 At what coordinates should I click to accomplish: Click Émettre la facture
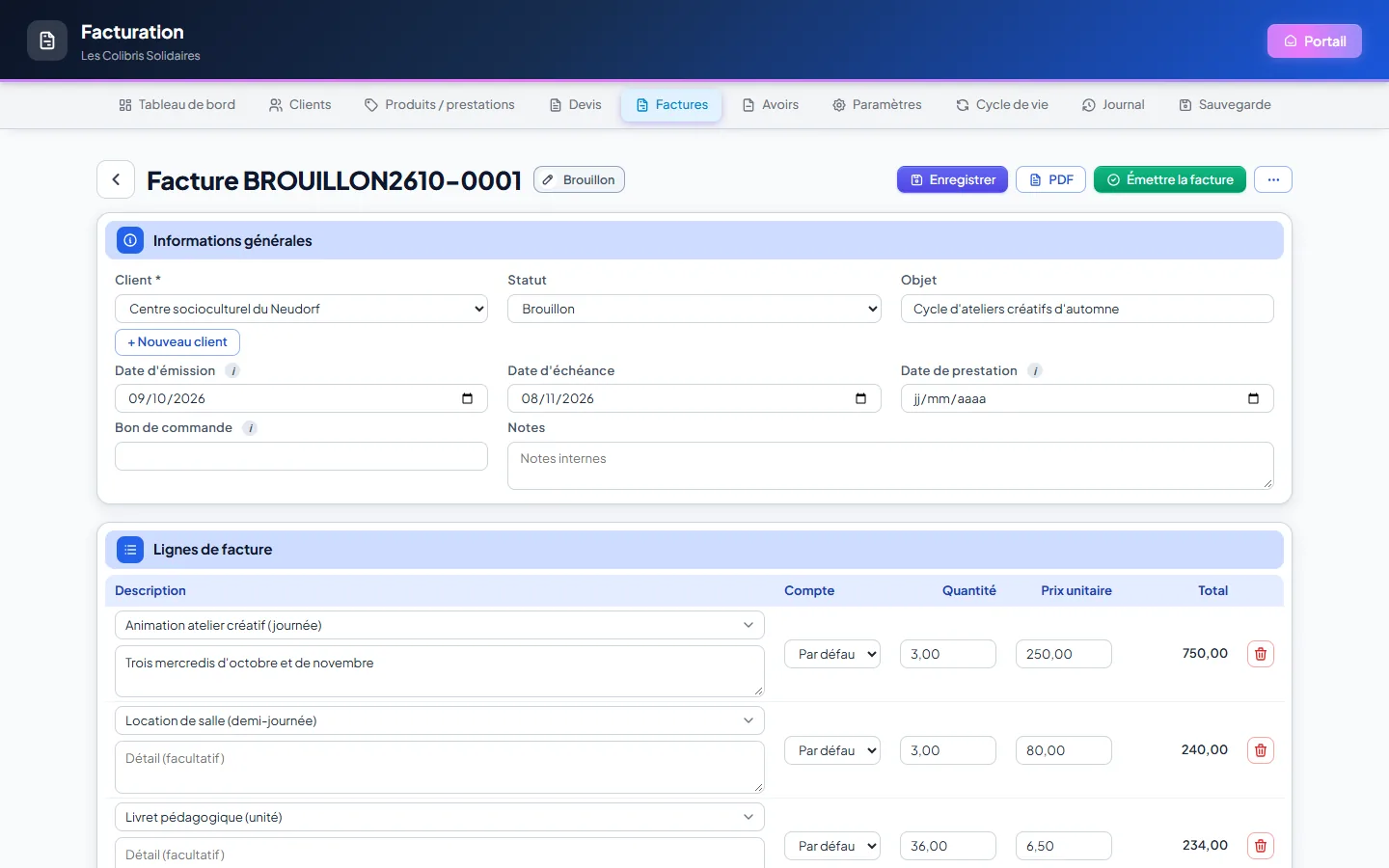pyautogui.click(x=1170, y=179)
